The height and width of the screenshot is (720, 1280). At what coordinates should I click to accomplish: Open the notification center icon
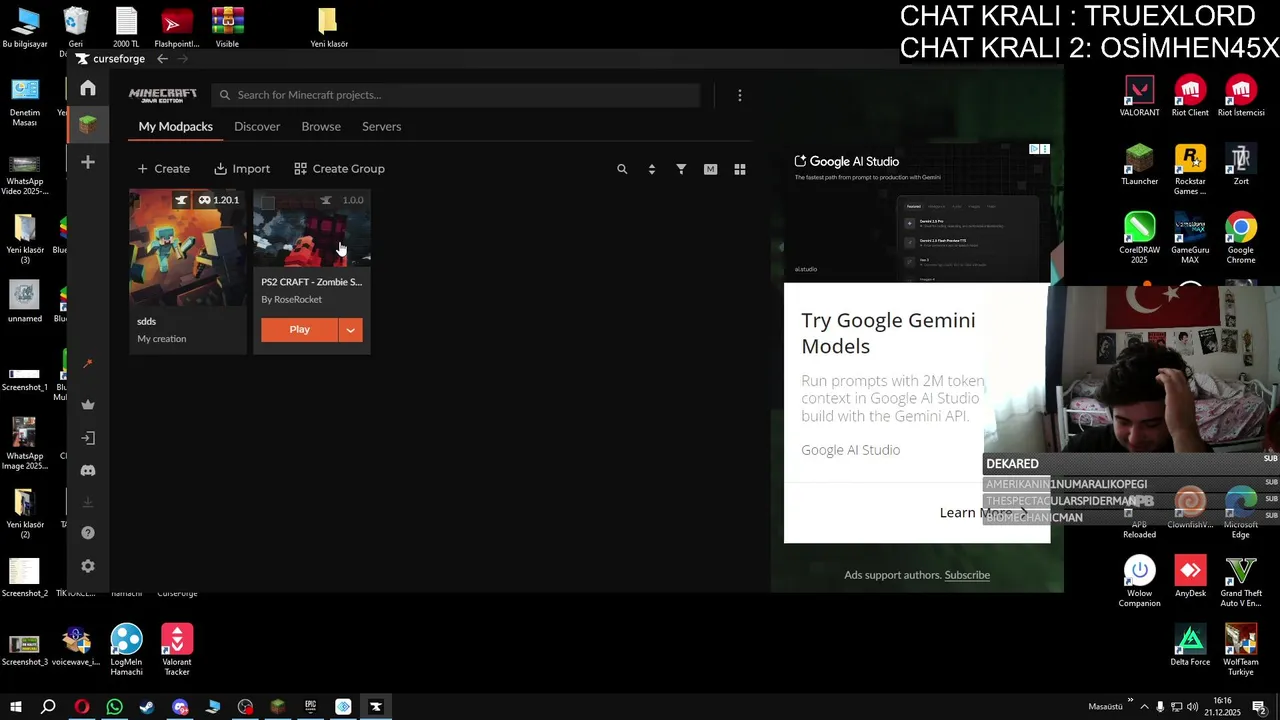pyautogui.click(x=1259, y=707)
